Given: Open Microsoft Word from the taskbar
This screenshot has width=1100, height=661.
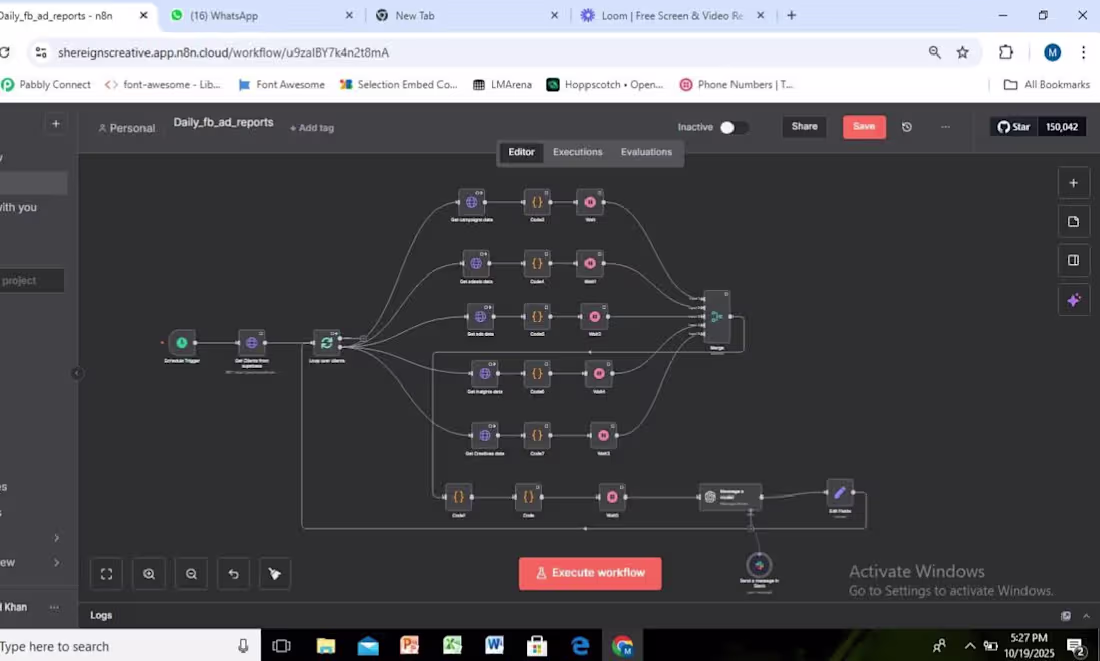Looking at the screenshot, I should tap(495, 645).
